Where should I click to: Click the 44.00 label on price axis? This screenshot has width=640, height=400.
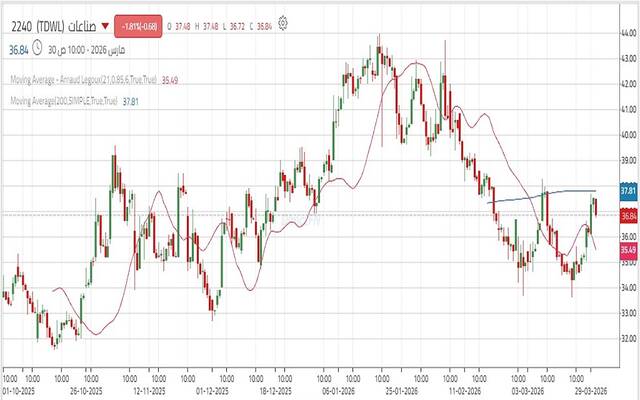point(628,33)
